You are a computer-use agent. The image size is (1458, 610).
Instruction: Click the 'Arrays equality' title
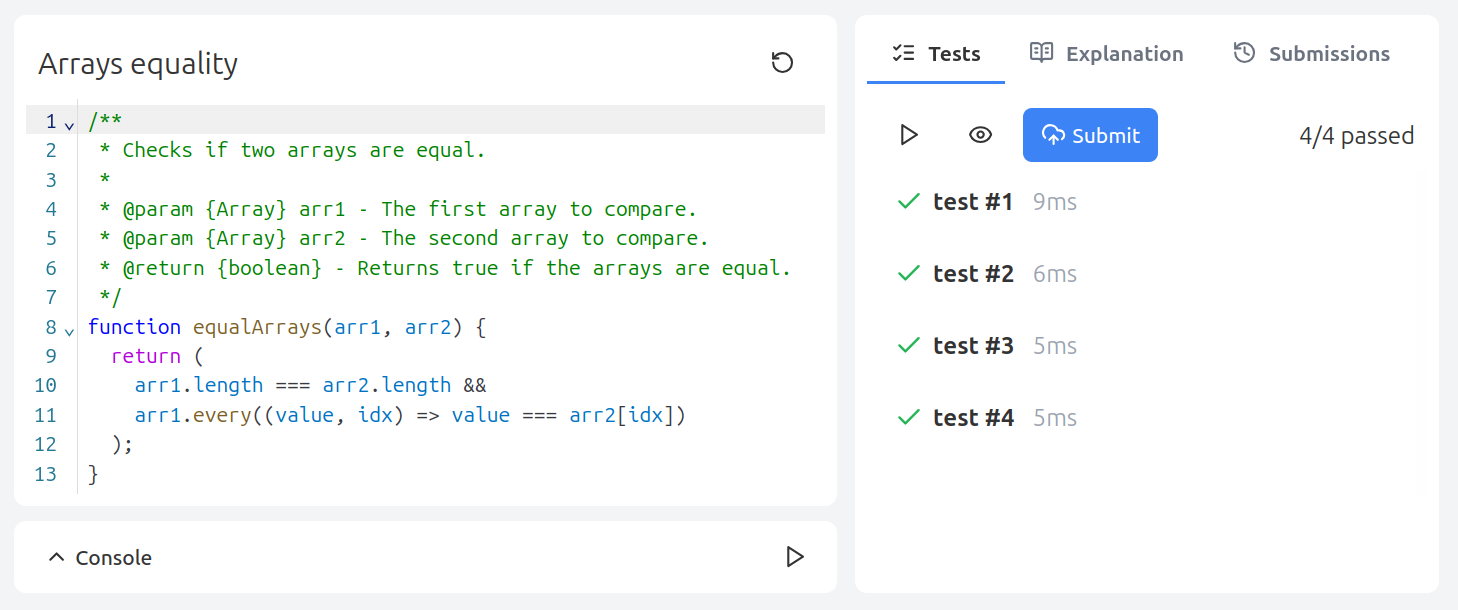point(138,64)
